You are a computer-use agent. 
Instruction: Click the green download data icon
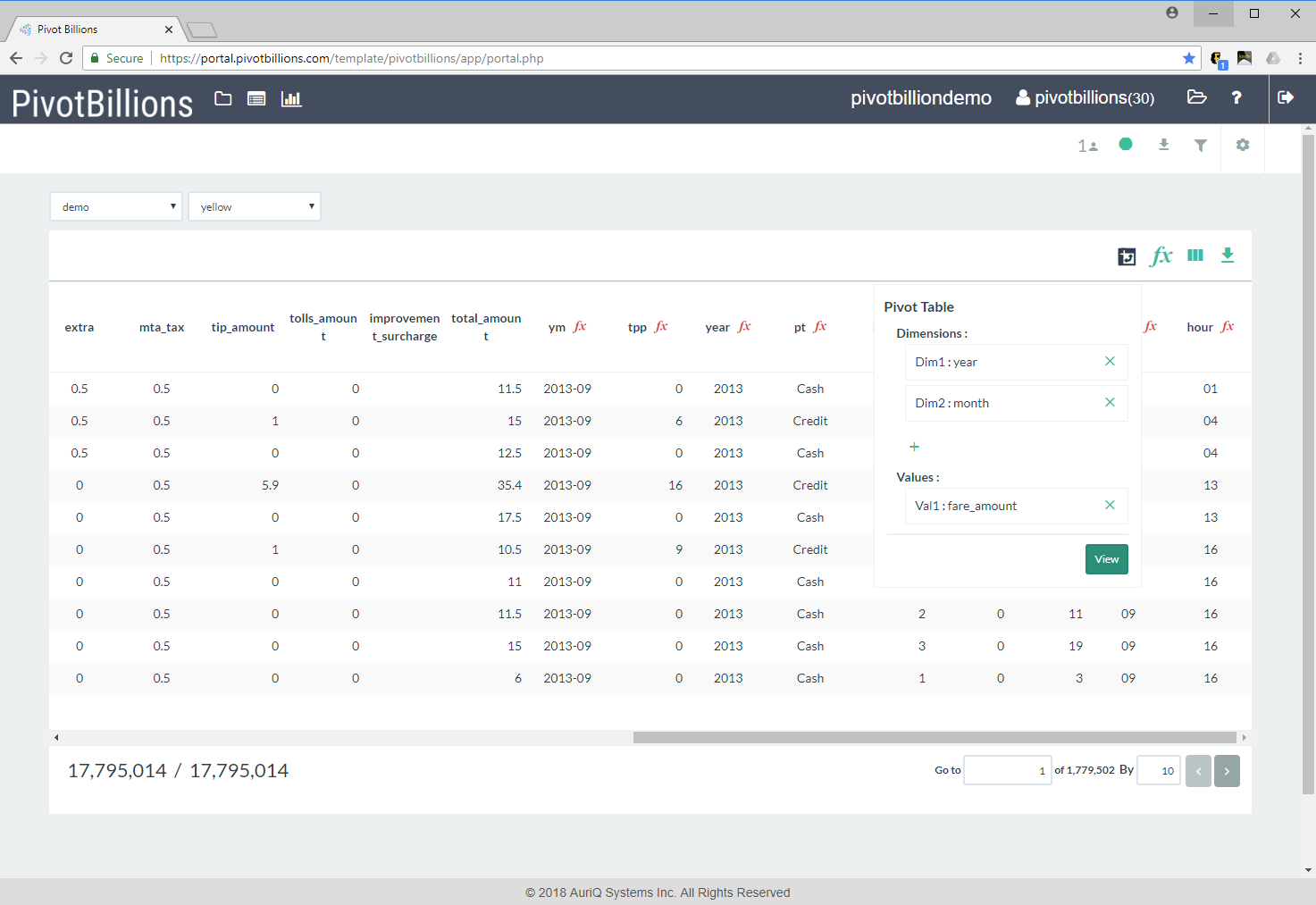(1228, 256)
